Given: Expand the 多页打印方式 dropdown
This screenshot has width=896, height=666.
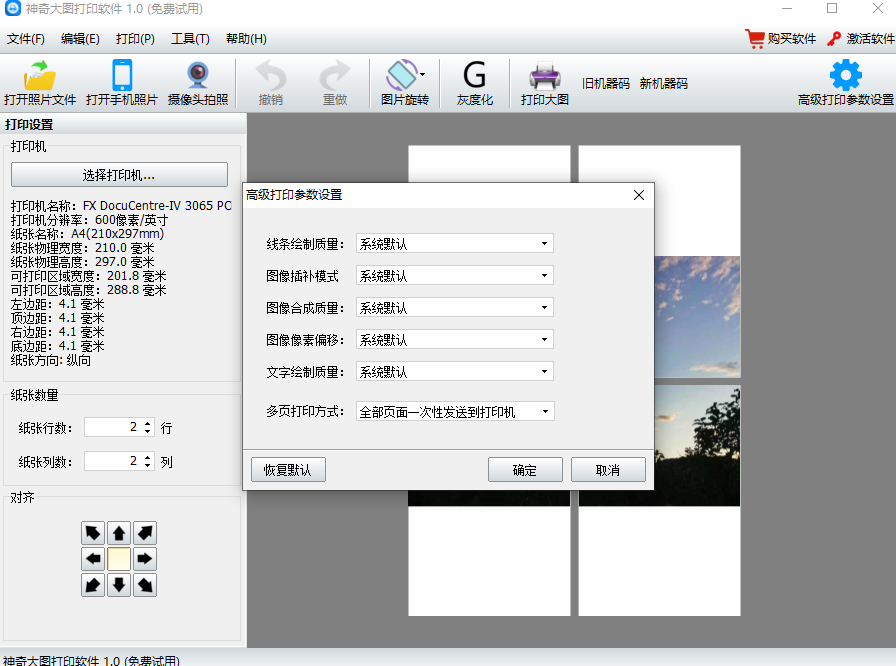Looking at the screenshot, I should click(x=455, y=412).
